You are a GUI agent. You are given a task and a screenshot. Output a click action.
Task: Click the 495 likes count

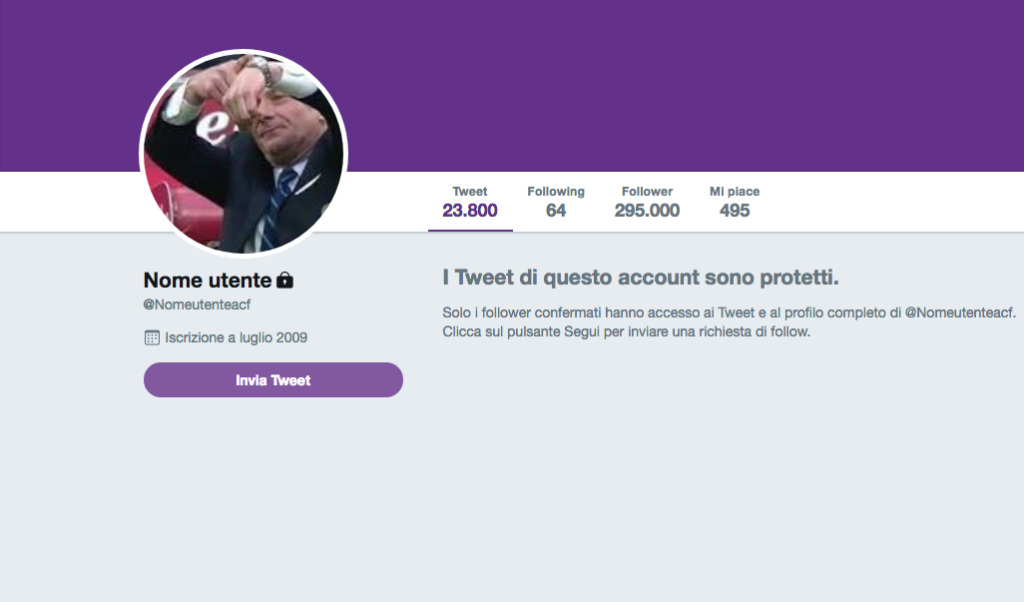pyautogui.click(x=734, y=211)
